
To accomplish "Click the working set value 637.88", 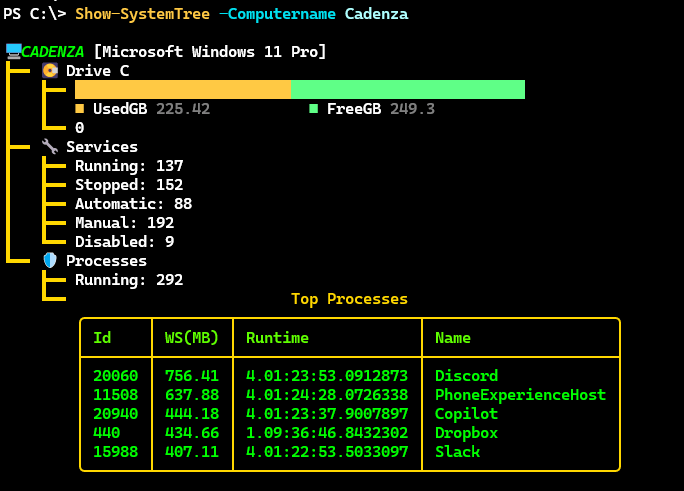I will tap(192, 395).
